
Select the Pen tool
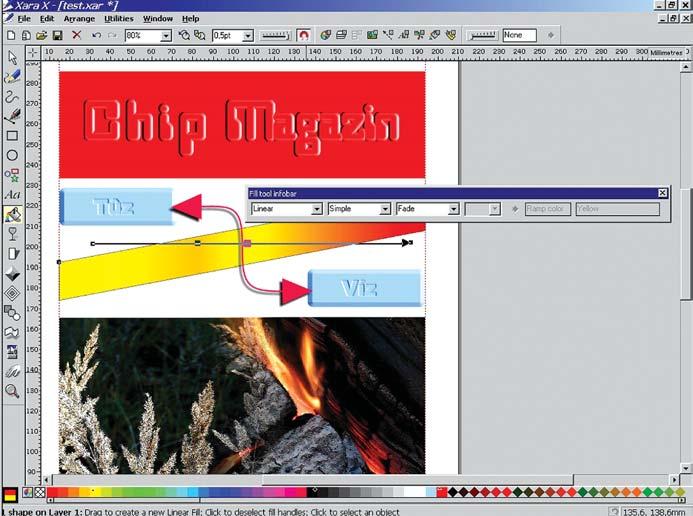pos(12,116)
